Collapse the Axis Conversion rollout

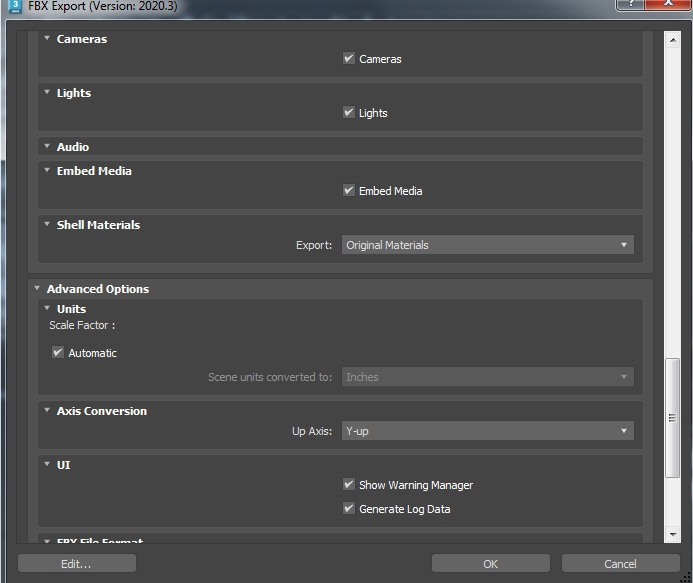tap(47, 410)
